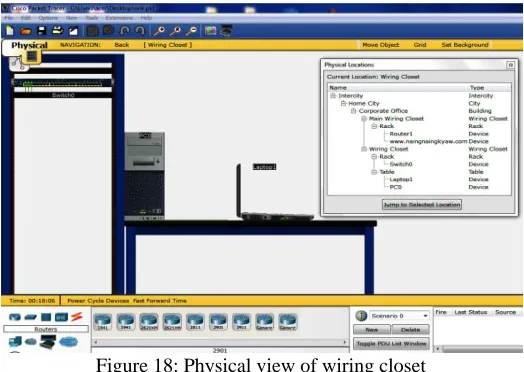Open the Activity Wizard toolbar icon

[73, 31]
